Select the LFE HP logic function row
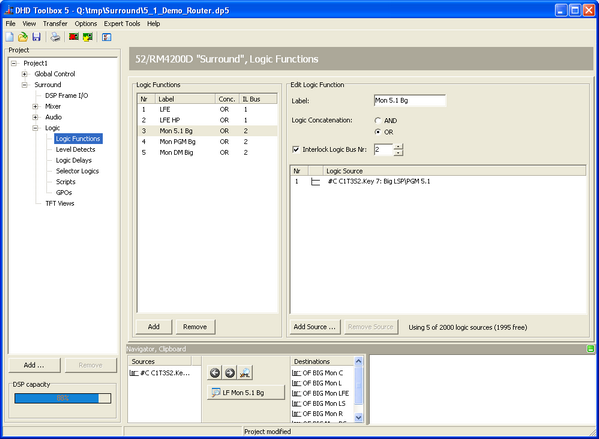Viewport: 599px width, 439px height. click(x=207, y=120)
